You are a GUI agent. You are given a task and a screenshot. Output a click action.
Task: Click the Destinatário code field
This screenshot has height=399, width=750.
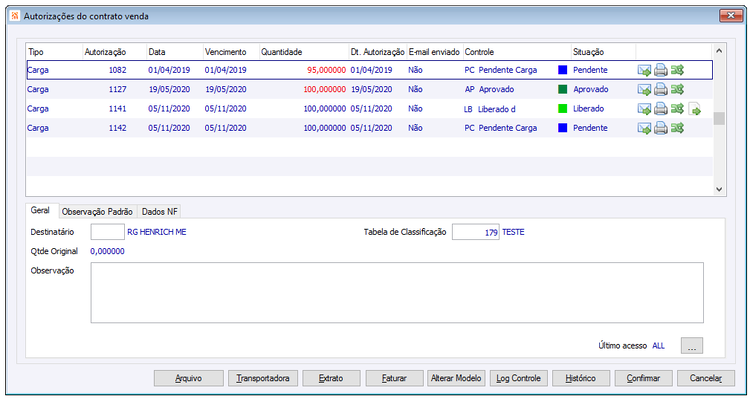click(x=108, y=232)
